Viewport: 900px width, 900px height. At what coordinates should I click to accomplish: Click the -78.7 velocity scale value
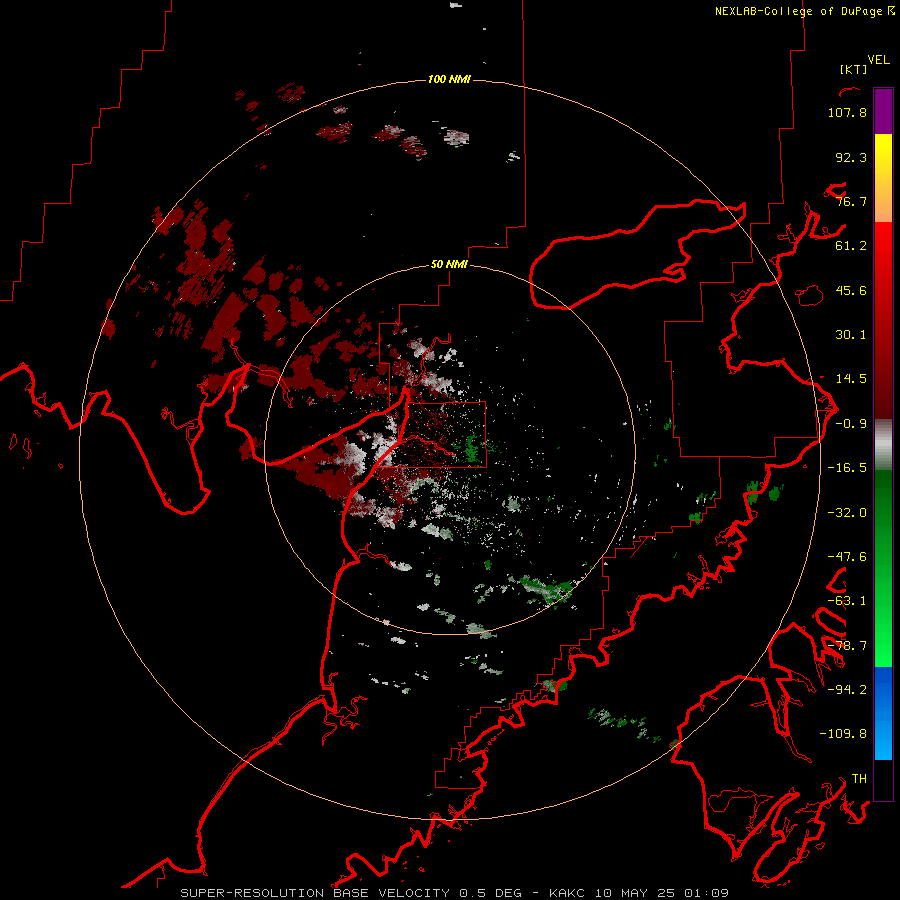pyautogui.click(x=847, y=646)
